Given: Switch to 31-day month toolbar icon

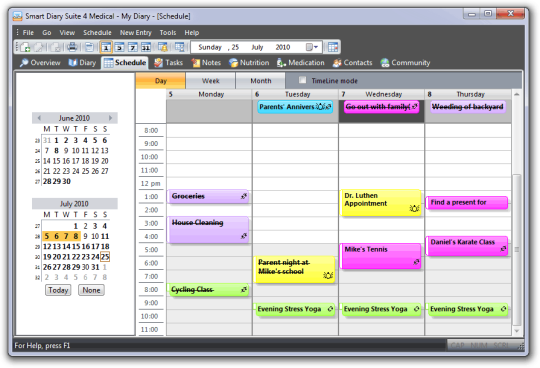Looking at the screenshot, I should point(146,47).
